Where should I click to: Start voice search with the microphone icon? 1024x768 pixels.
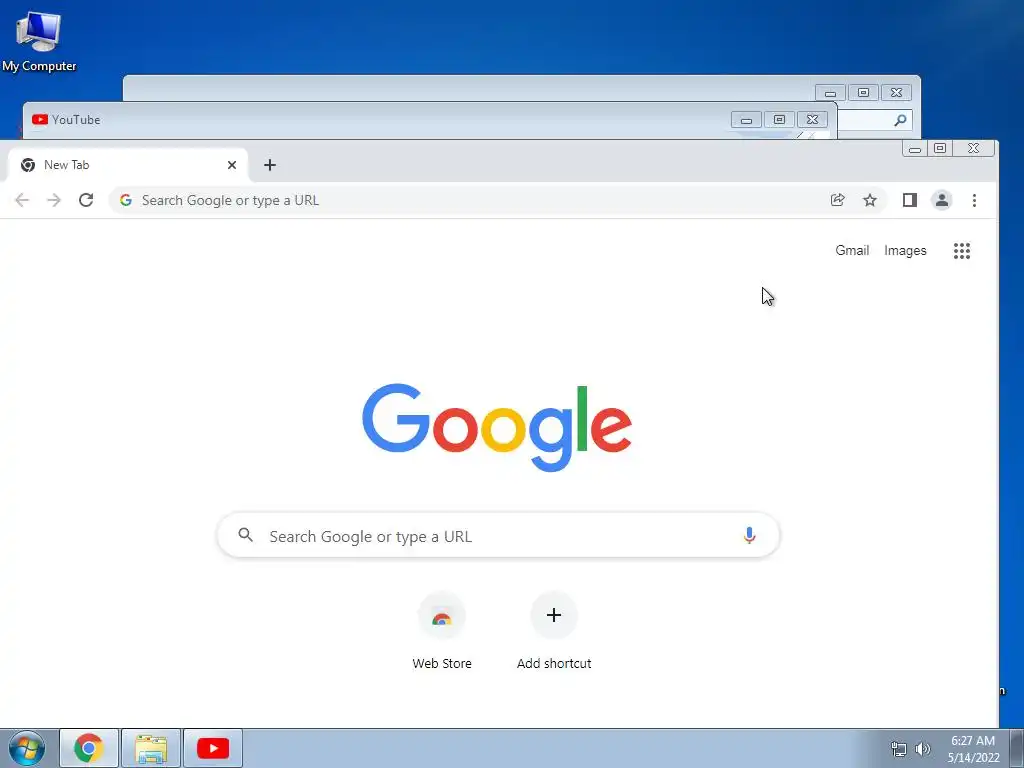(x=749, y=536)
